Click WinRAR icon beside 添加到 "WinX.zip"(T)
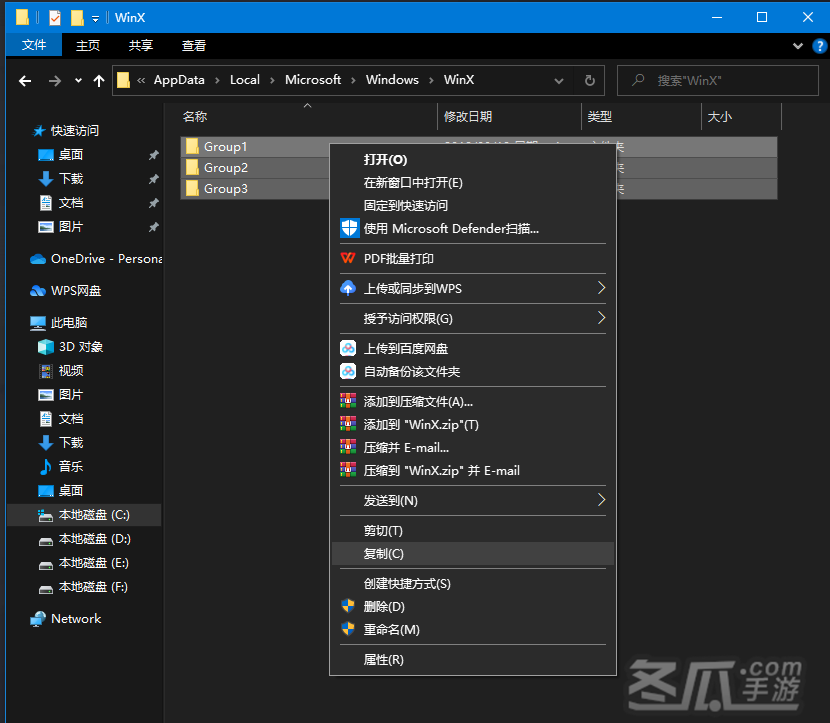830x723 pixels. coord(348,424)
